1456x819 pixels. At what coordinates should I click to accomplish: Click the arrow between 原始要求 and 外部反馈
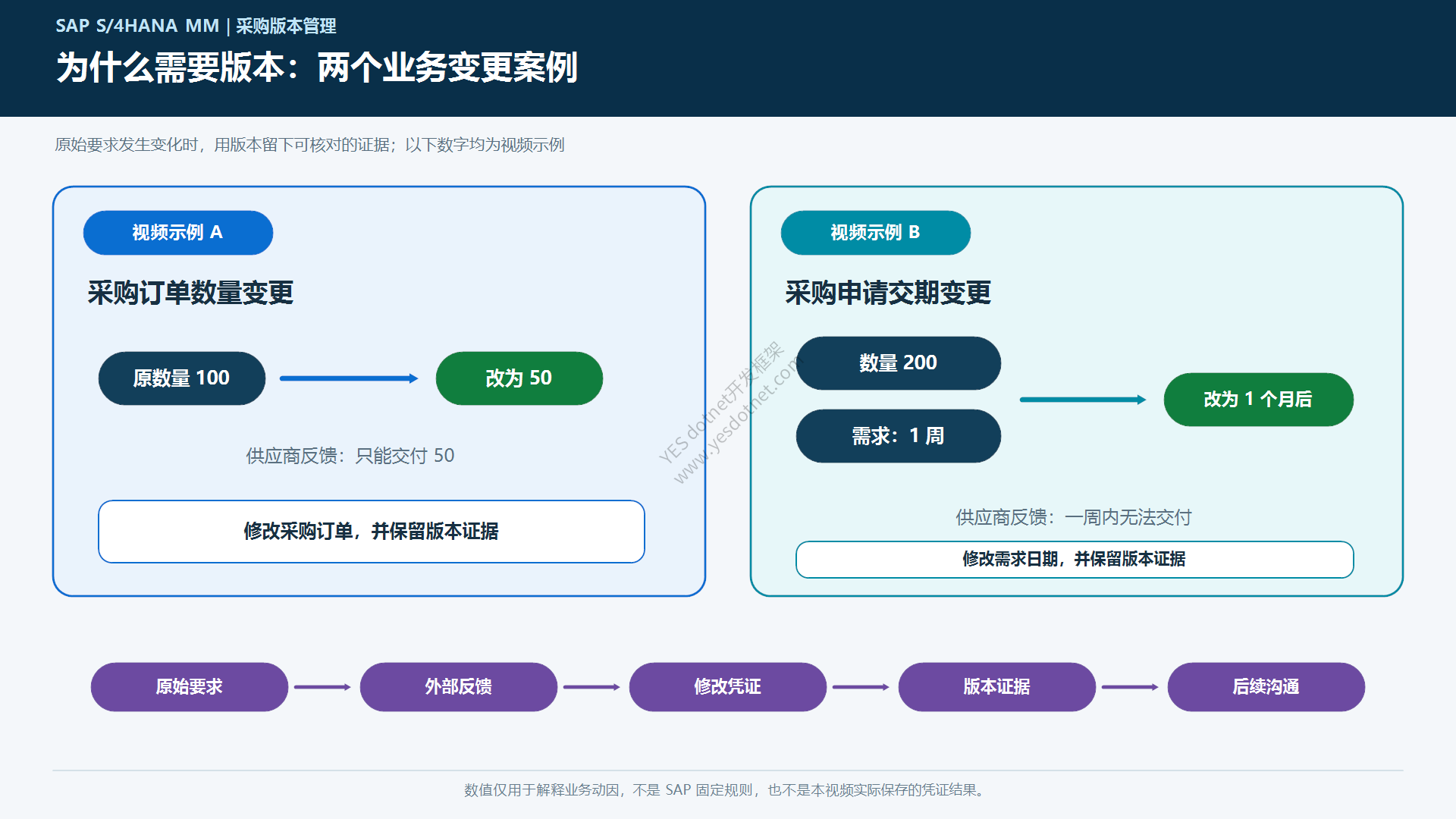(323, 687)
